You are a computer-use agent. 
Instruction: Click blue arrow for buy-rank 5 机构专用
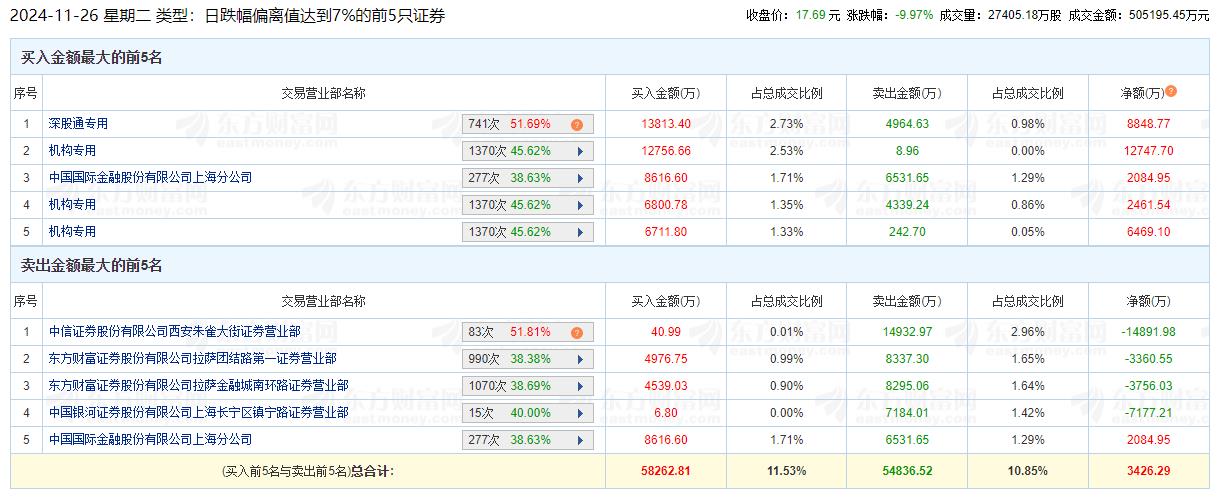coord(580,233)
